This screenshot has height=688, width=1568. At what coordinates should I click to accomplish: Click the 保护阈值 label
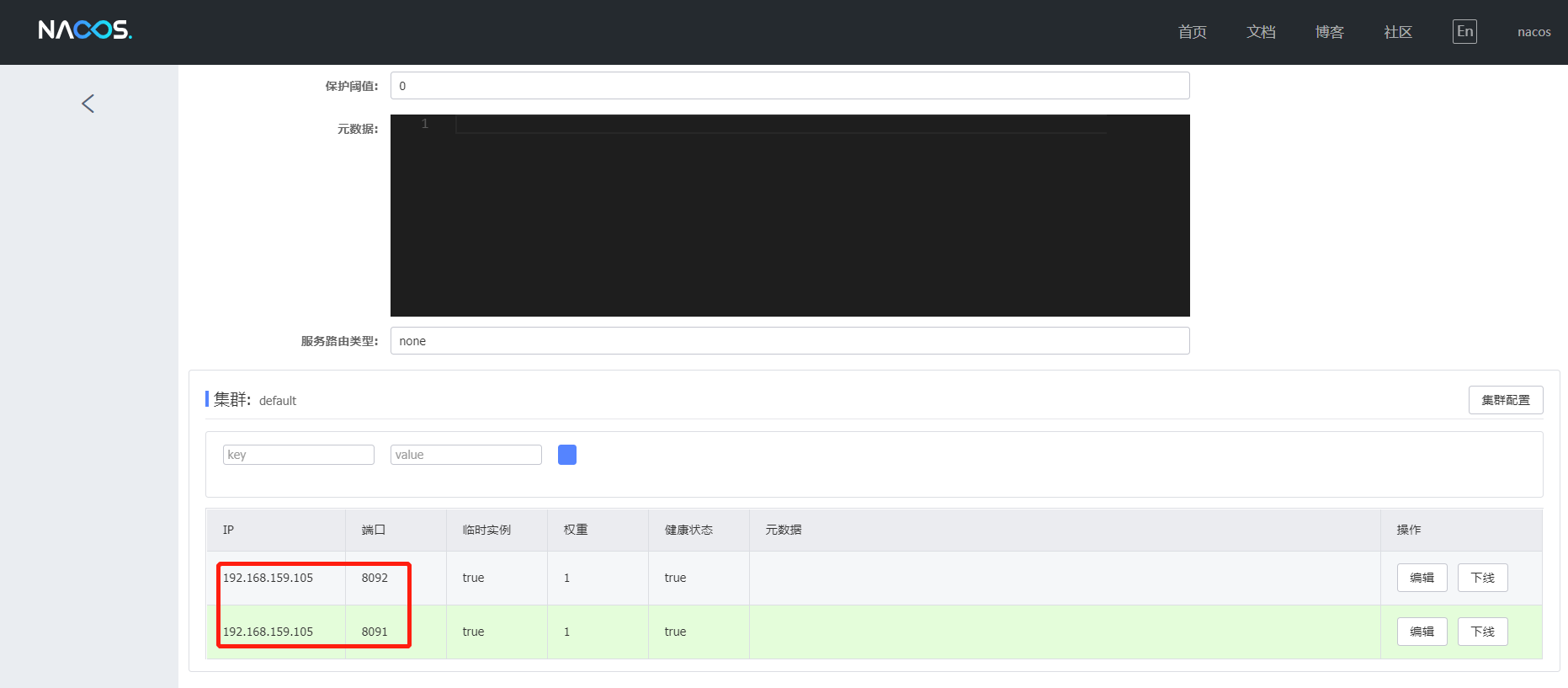352,86
